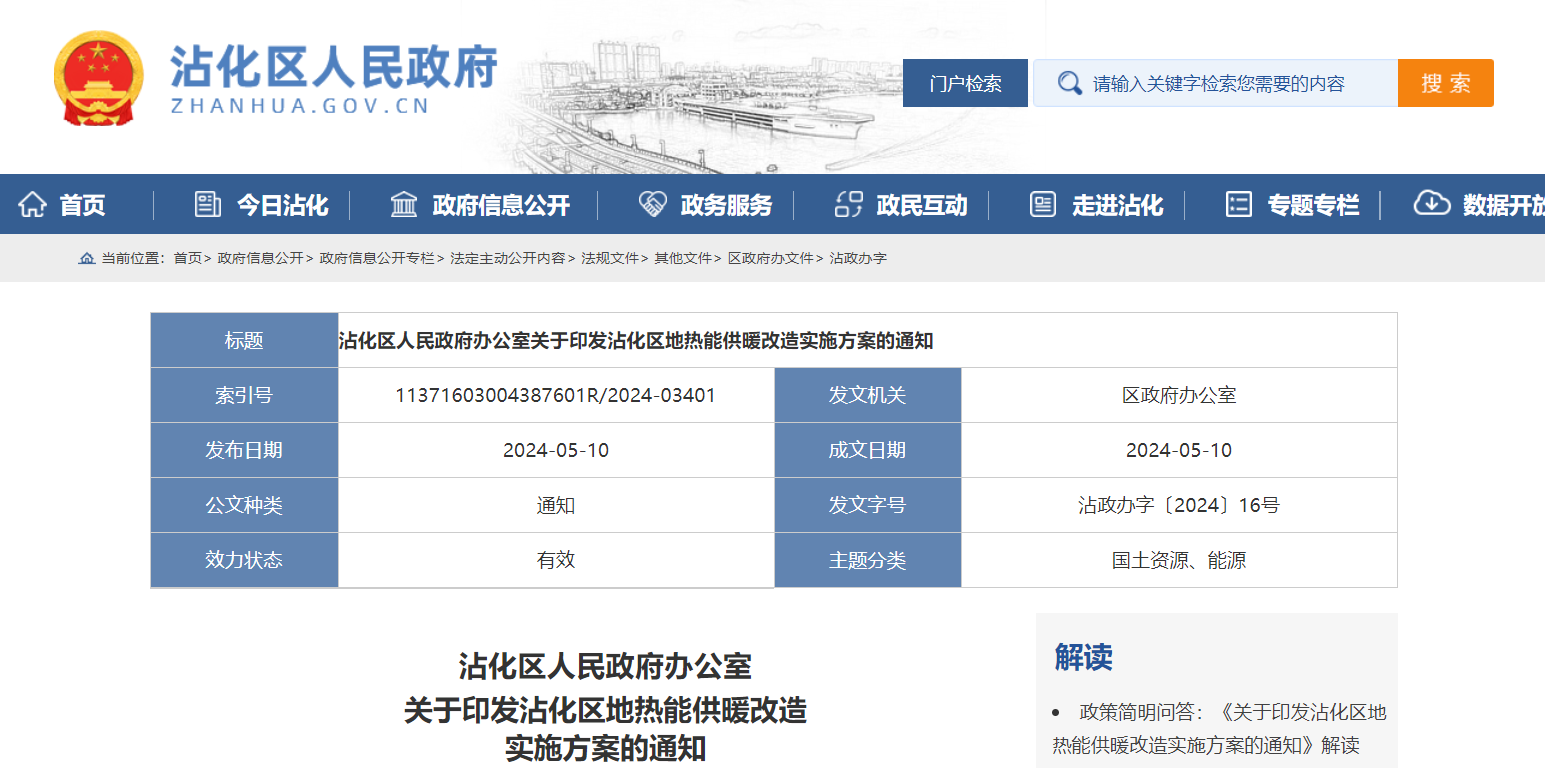Click the keyword search input field
Image resolution: width=1545 pixels, height=768 pixels.
click(1230, 83)
